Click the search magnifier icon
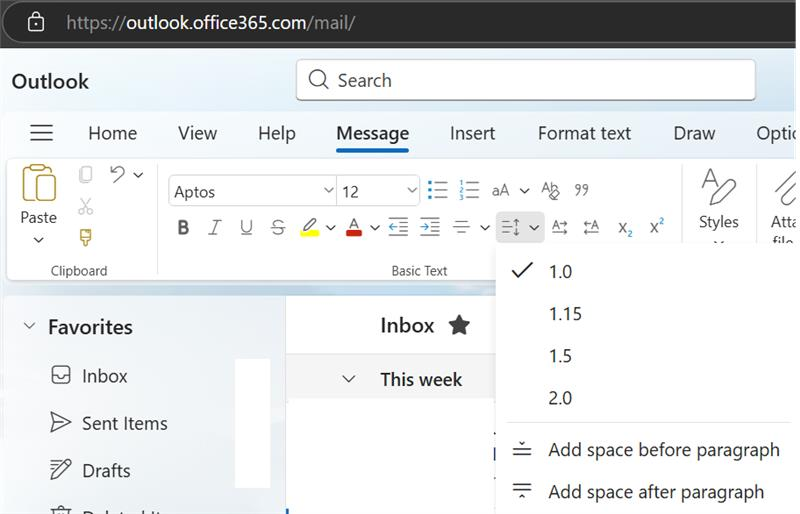 (x=318, y=80)
